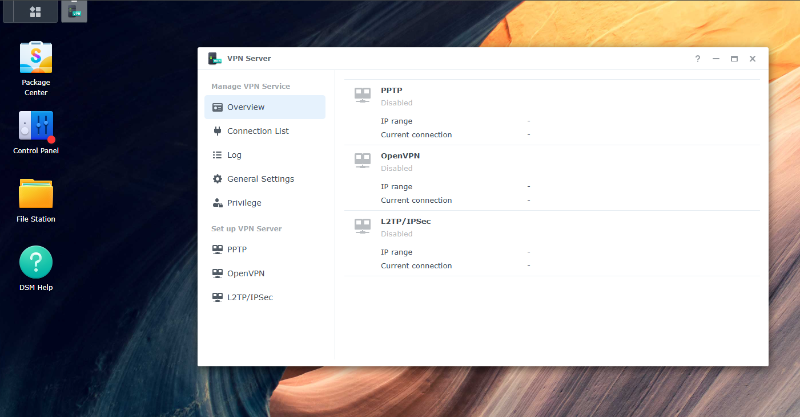This screenshot has height=417, width=800.
Task: Launch Control Panel desktop icon
Action: click(x=36, y=126)
